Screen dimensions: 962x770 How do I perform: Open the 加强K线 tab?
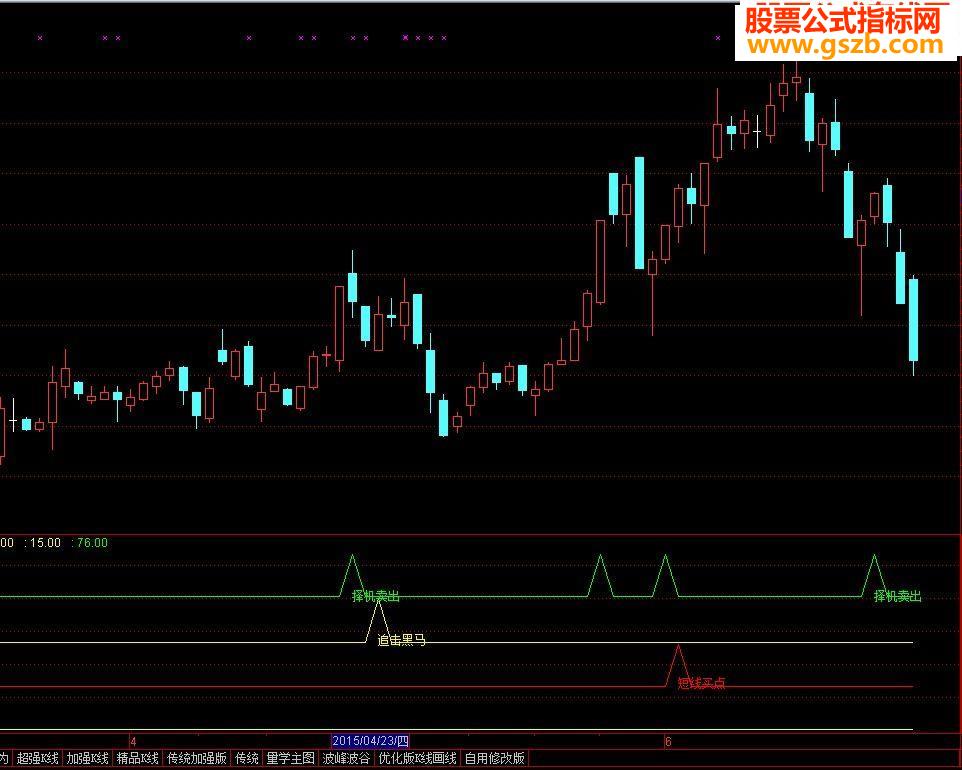coord(88,758)
